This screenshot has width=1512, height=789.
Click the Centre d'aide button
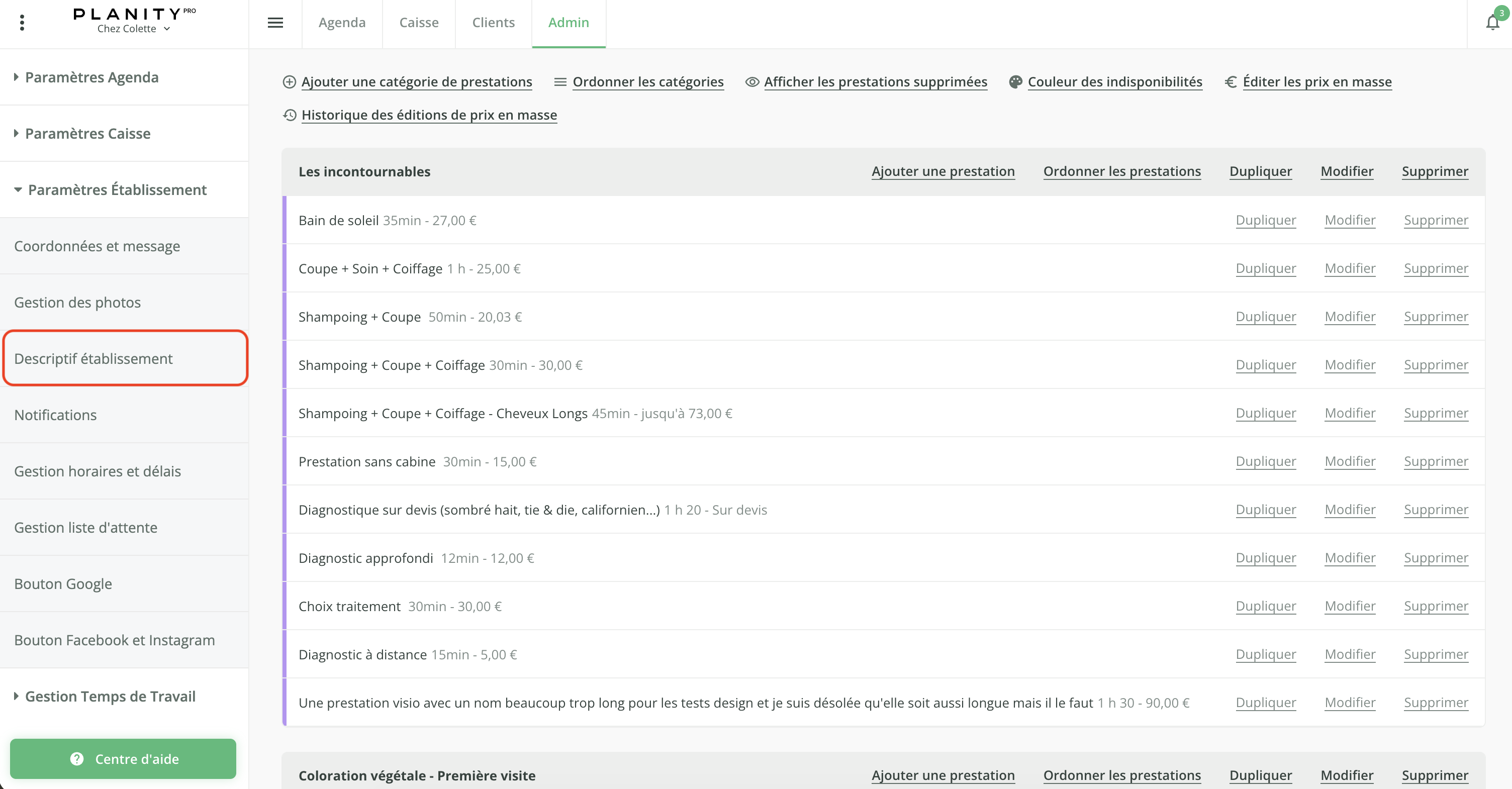123,758
